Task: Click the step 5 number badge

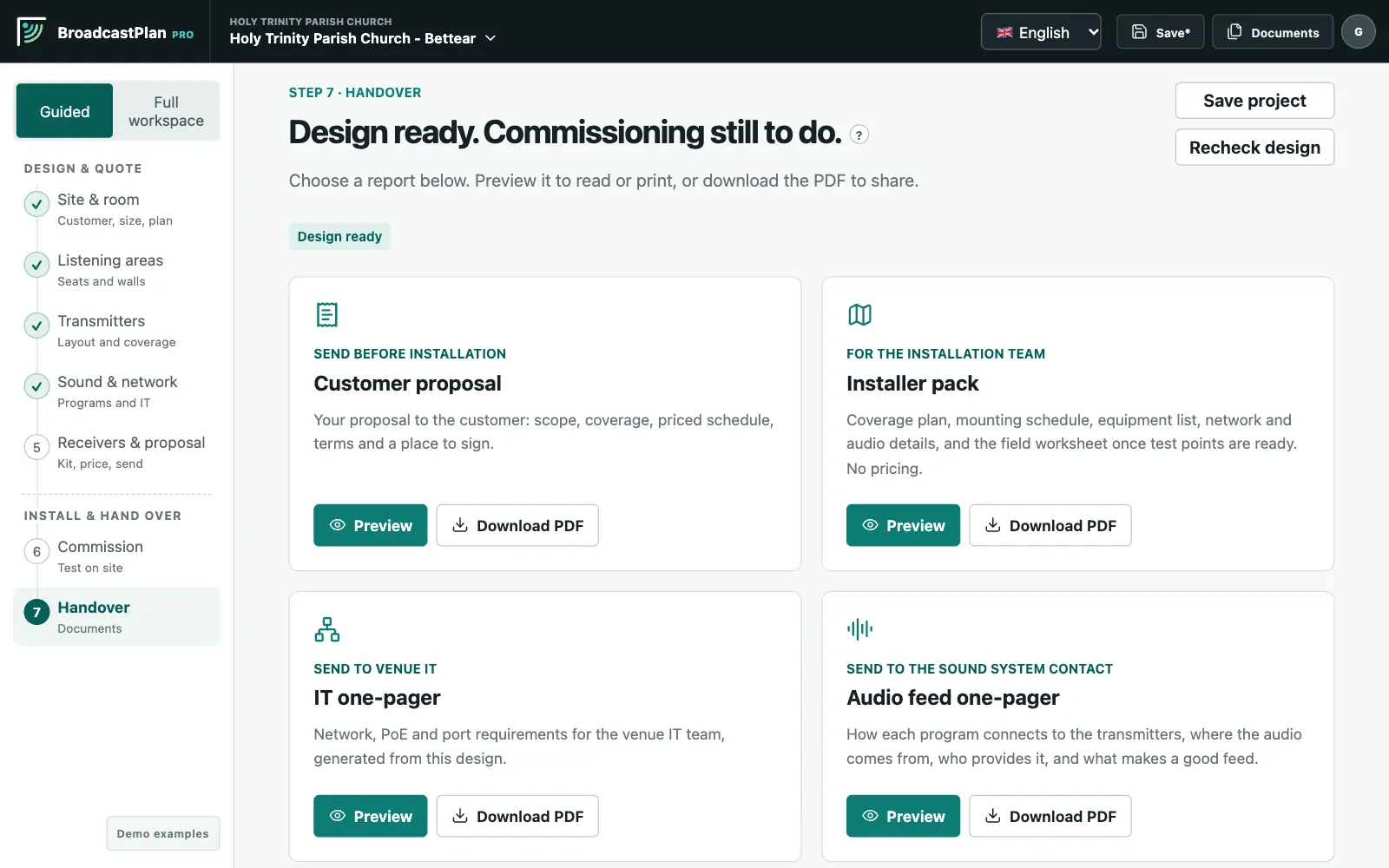Action: (36, 448)
